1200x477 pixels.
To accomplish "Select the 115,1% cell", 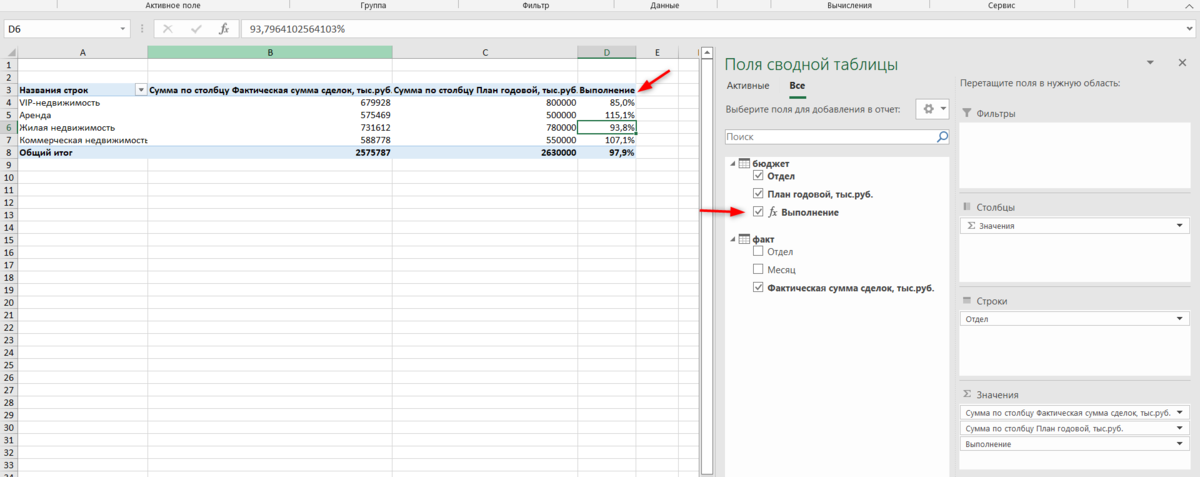I will 607,115.
